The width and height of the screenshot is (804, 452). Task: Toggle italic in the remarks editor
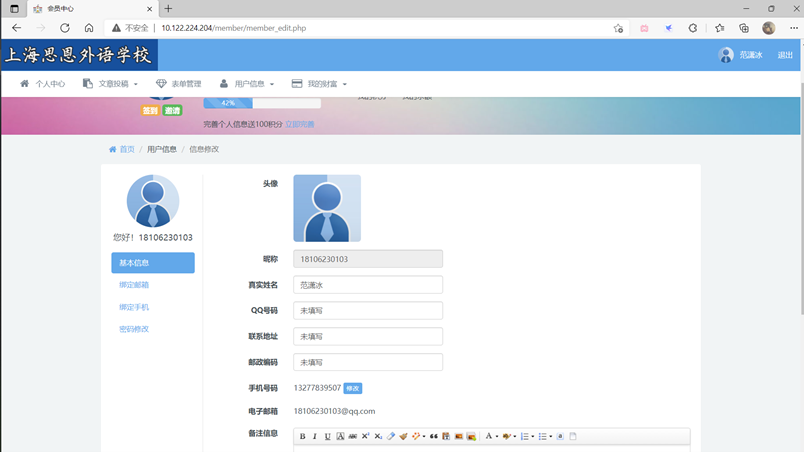tap(315, 436)
